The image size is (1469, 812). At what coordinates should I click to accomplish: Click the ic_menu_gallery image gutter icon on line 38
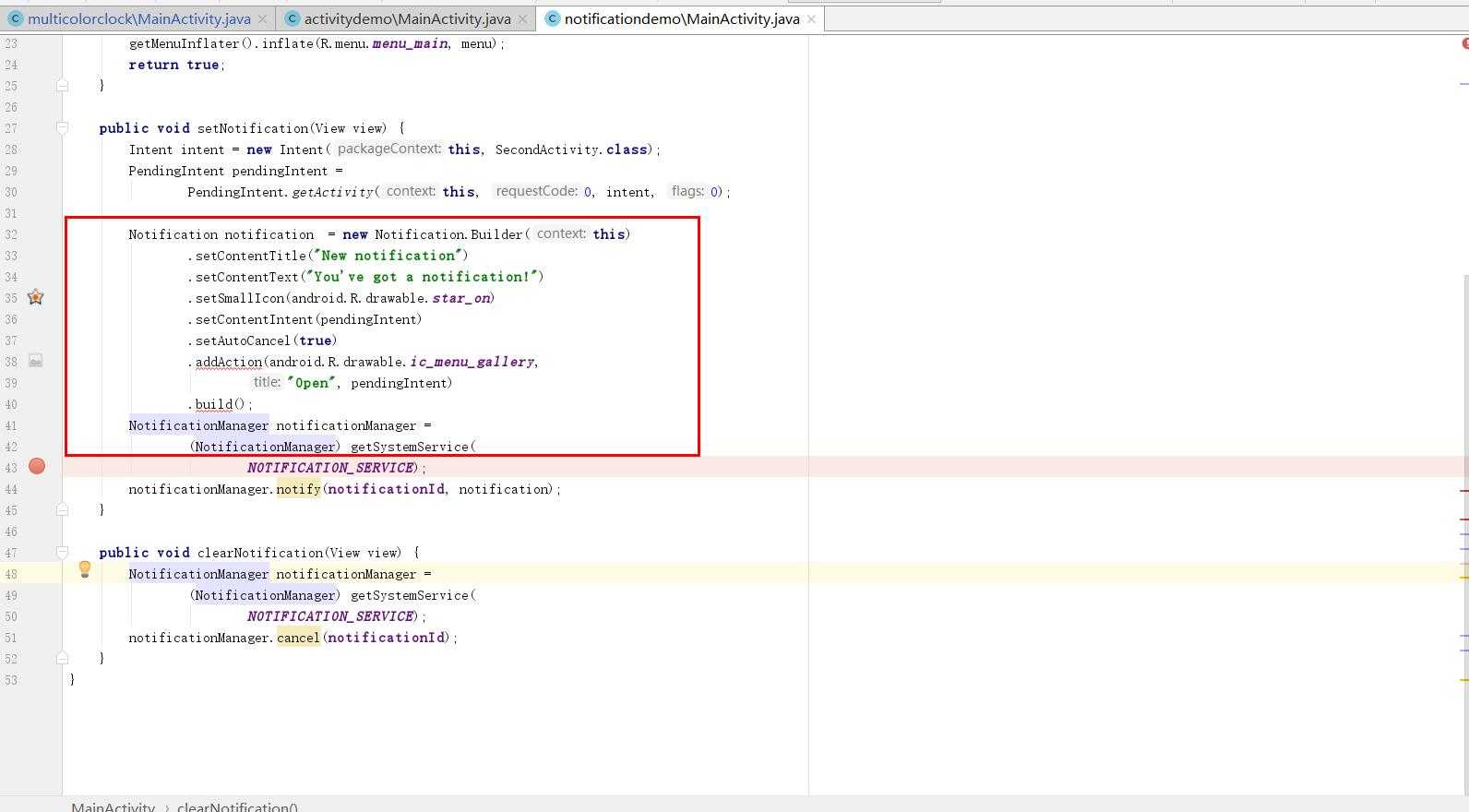[35, 361]
